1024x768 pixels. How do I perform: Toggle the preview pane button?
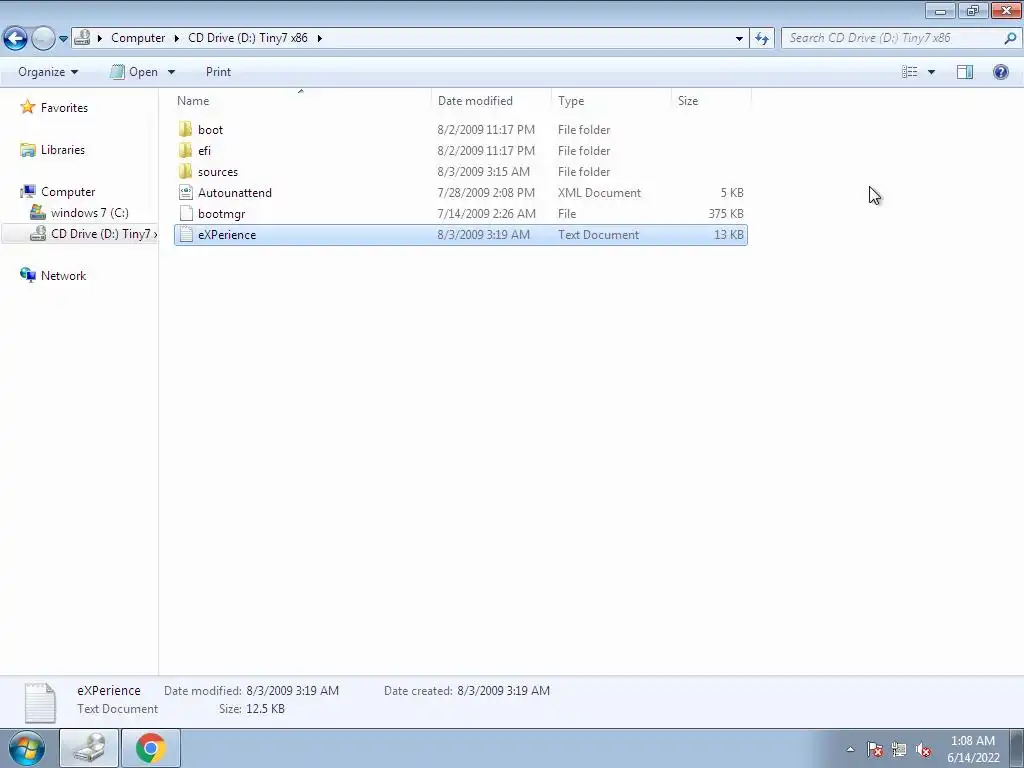point(965,72)
